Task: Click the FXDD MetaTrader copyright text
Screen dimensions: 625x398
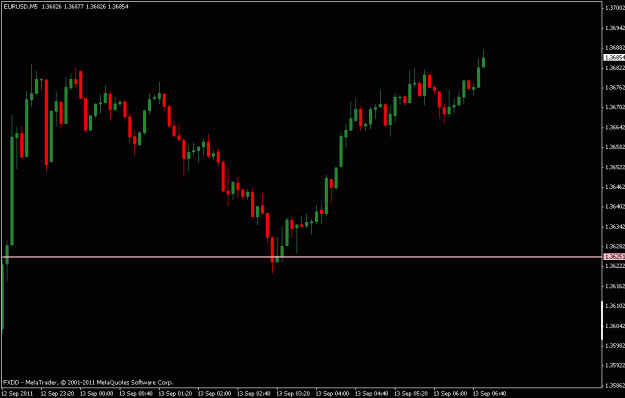Action: [x=88, y=382]
